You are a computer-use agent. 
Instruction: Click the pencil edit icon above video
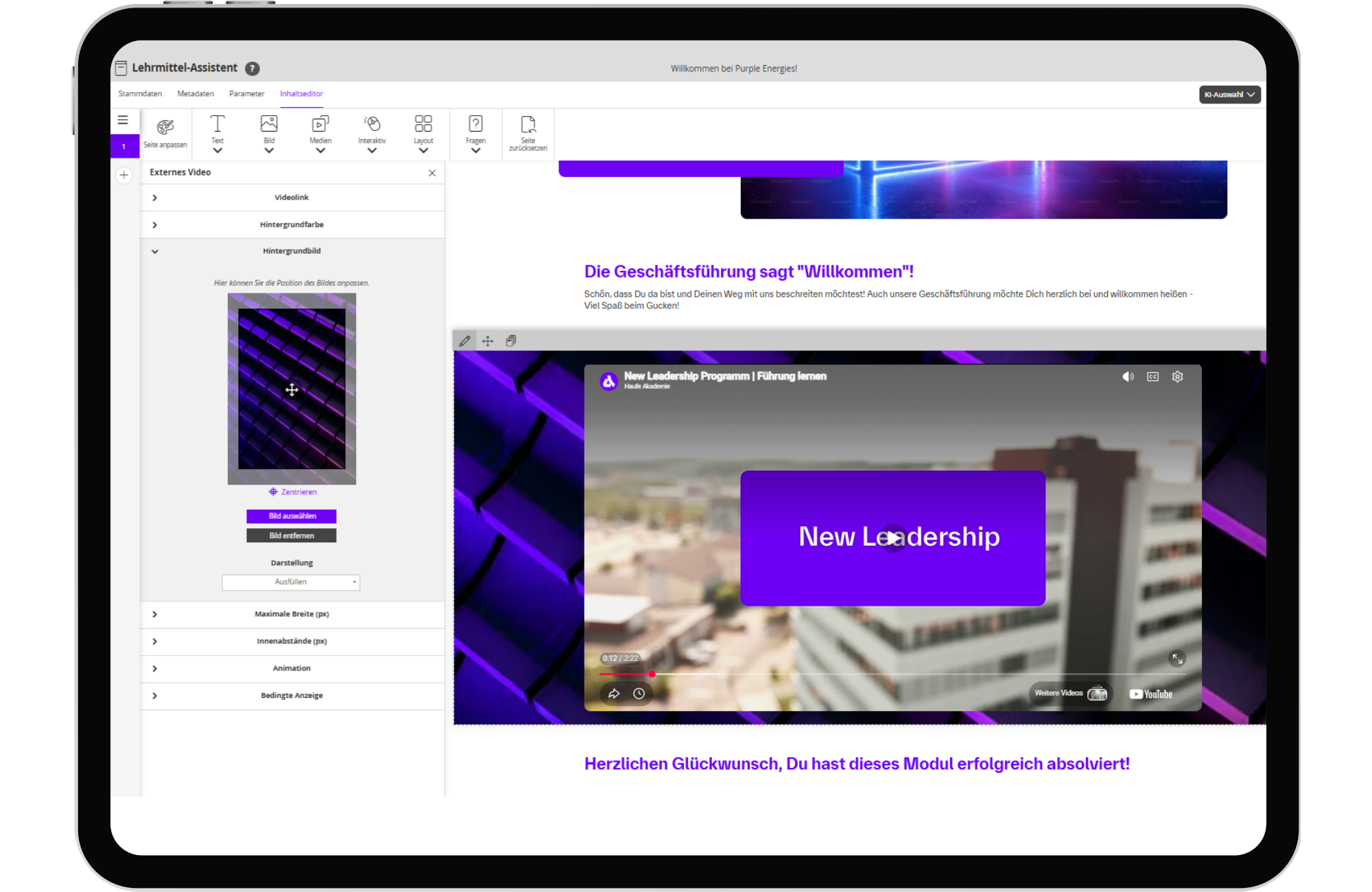pos(465,341)
